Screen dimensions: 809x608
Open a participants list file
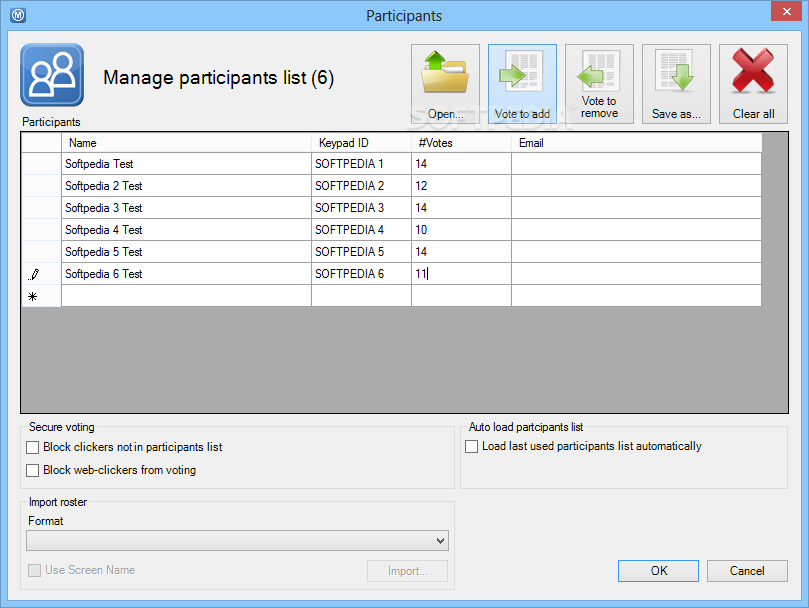445,84
